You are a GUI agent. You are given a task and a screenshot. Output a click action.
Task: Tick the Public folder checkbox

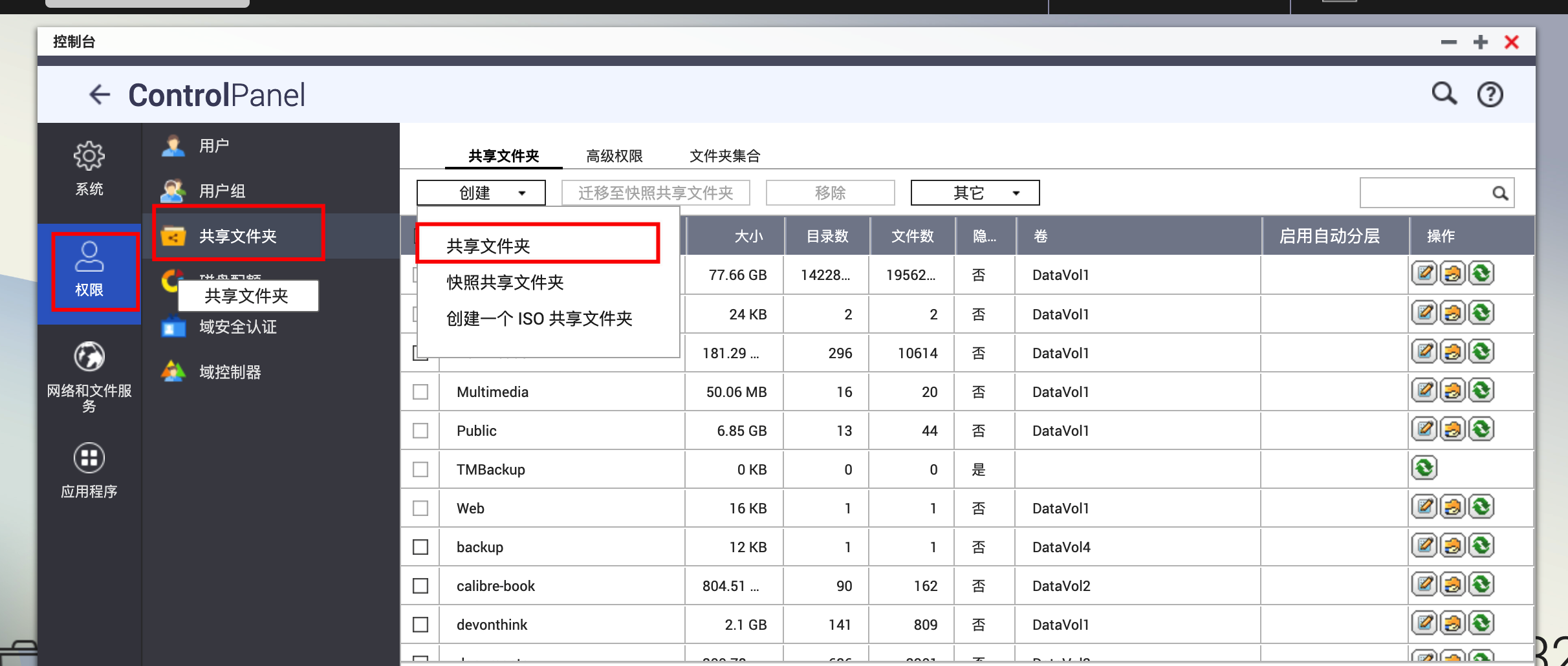coord(420,431)
